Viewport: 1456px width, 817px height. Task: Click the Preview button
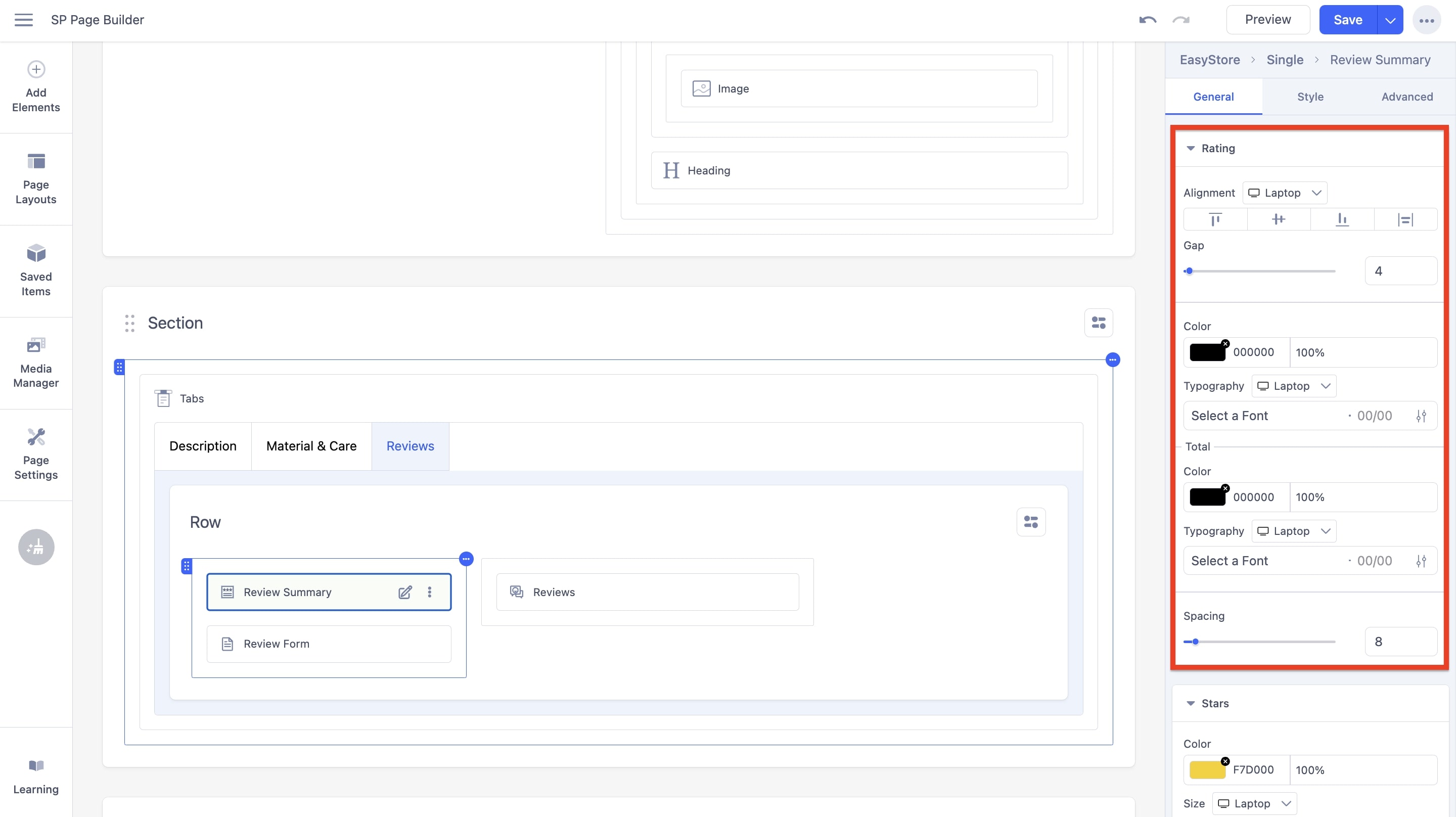[1268, 20]
